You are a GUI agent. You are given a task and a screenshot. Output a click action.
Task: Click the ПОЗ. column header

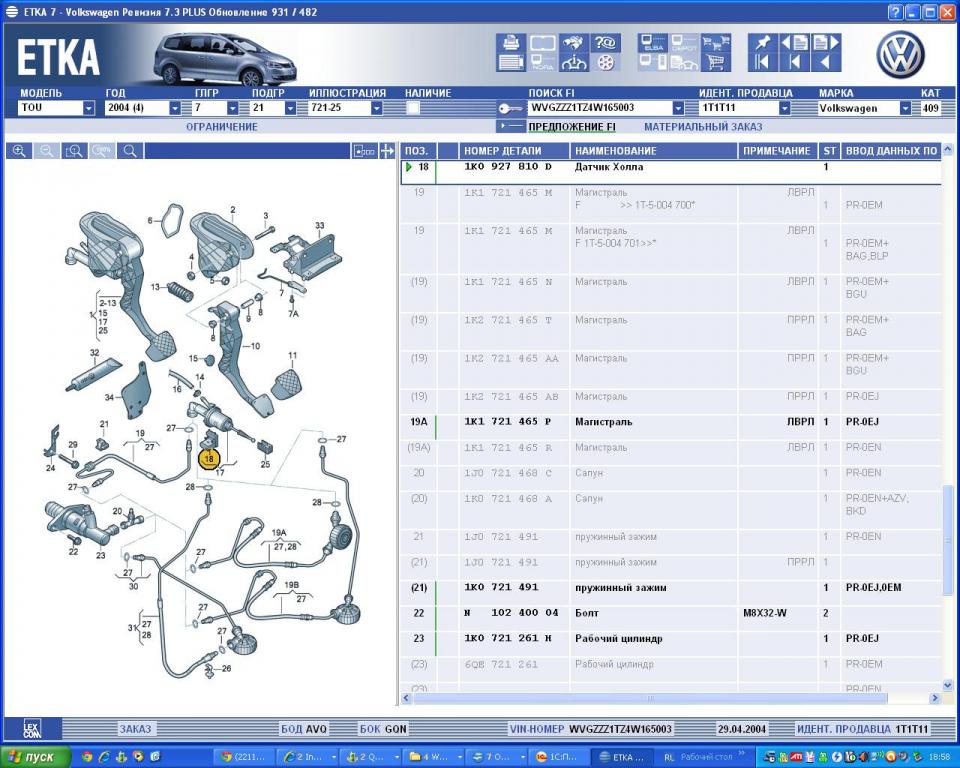point(419,151)
